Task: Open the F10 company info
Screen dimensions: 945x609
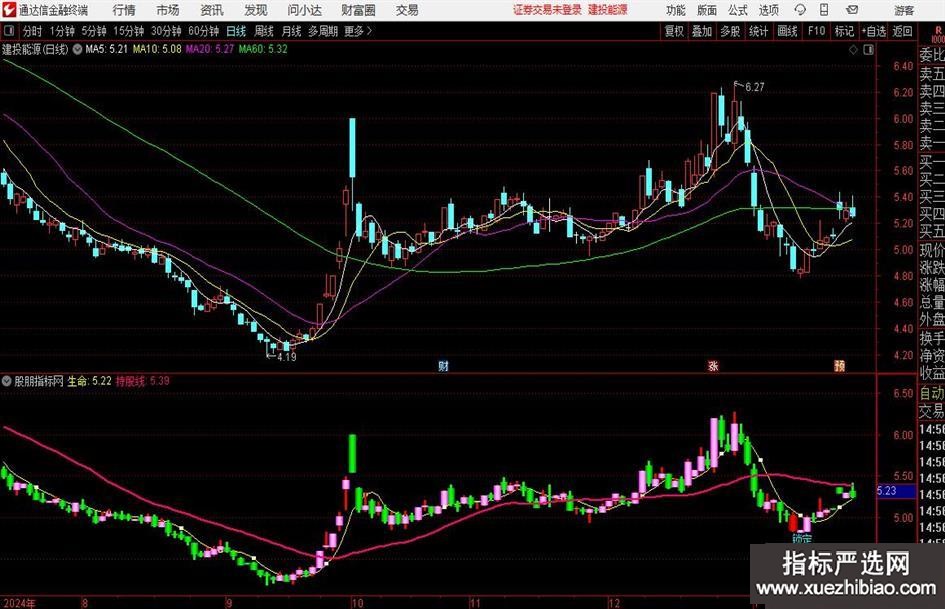Action: (816, 31)
